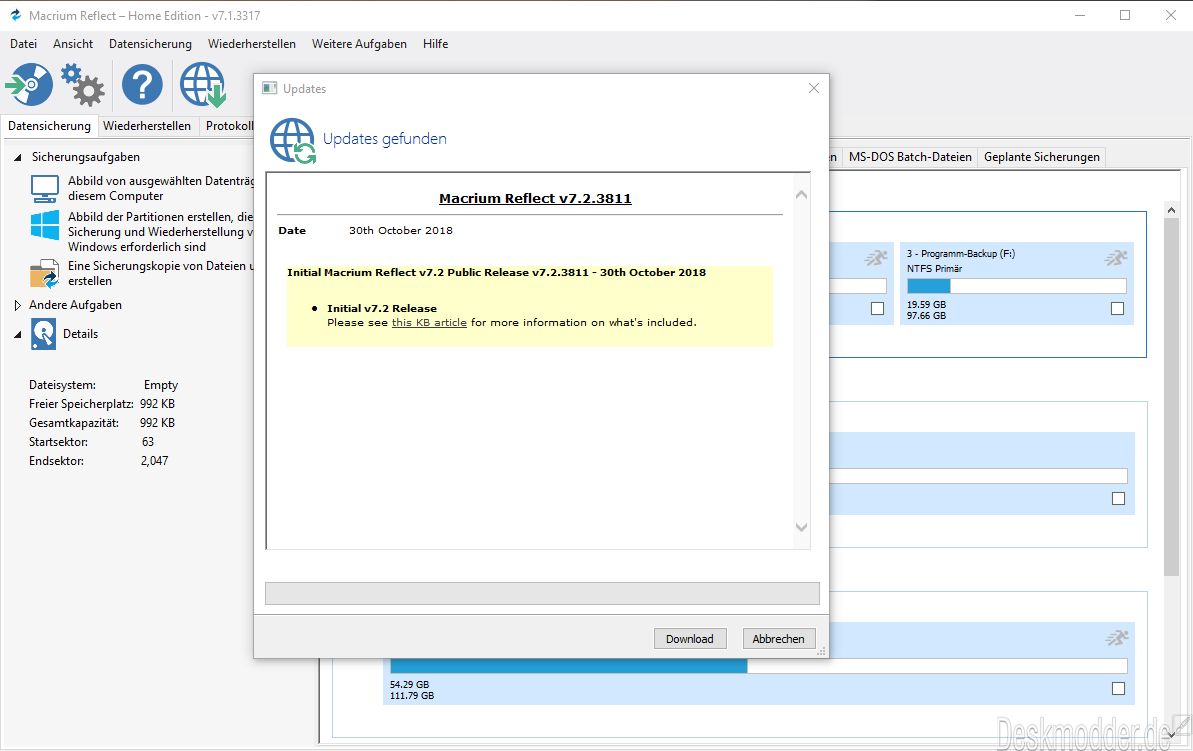
Task: Select 'Abbild der Partitionen erstellen' task
Action: pos(161,232)
